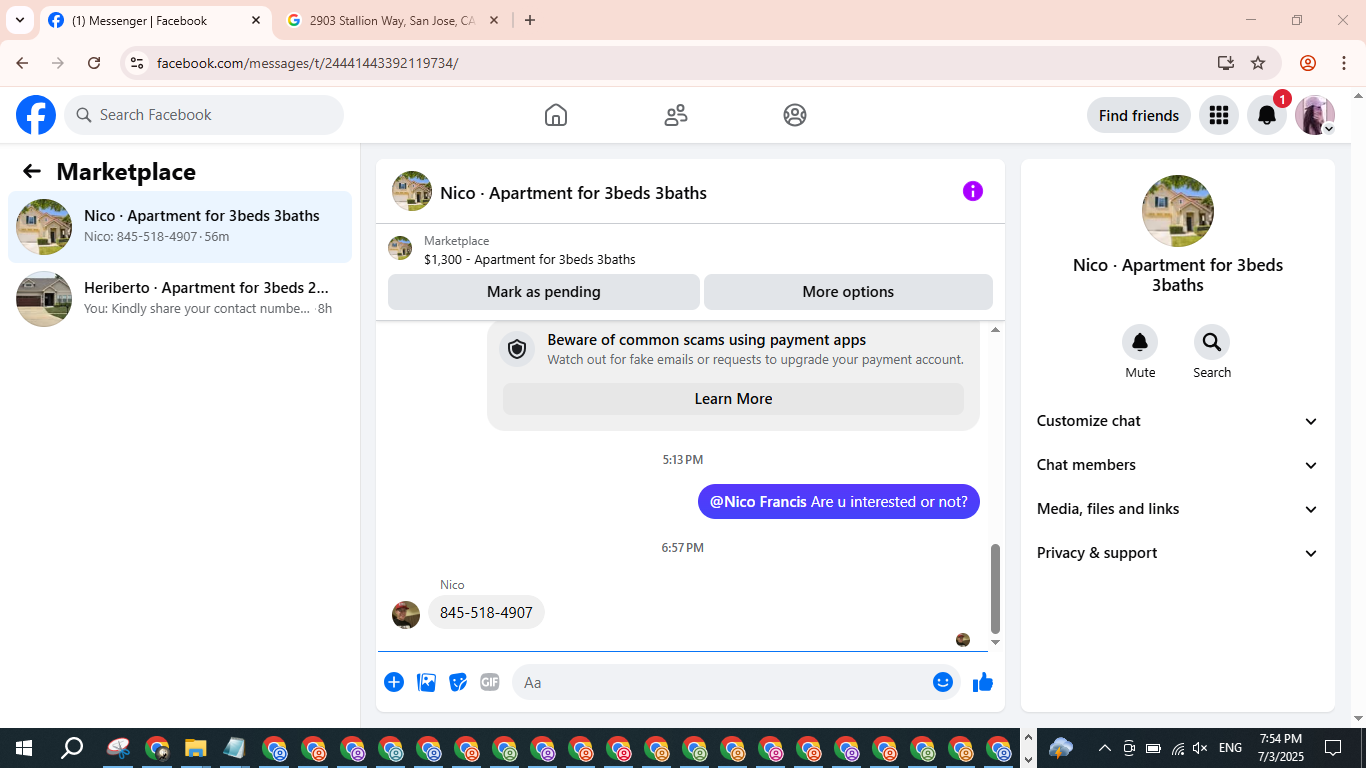Open the conversation information icon
Screen dimensions: 1366x768
pyautogui.click(x=973, y=191)
